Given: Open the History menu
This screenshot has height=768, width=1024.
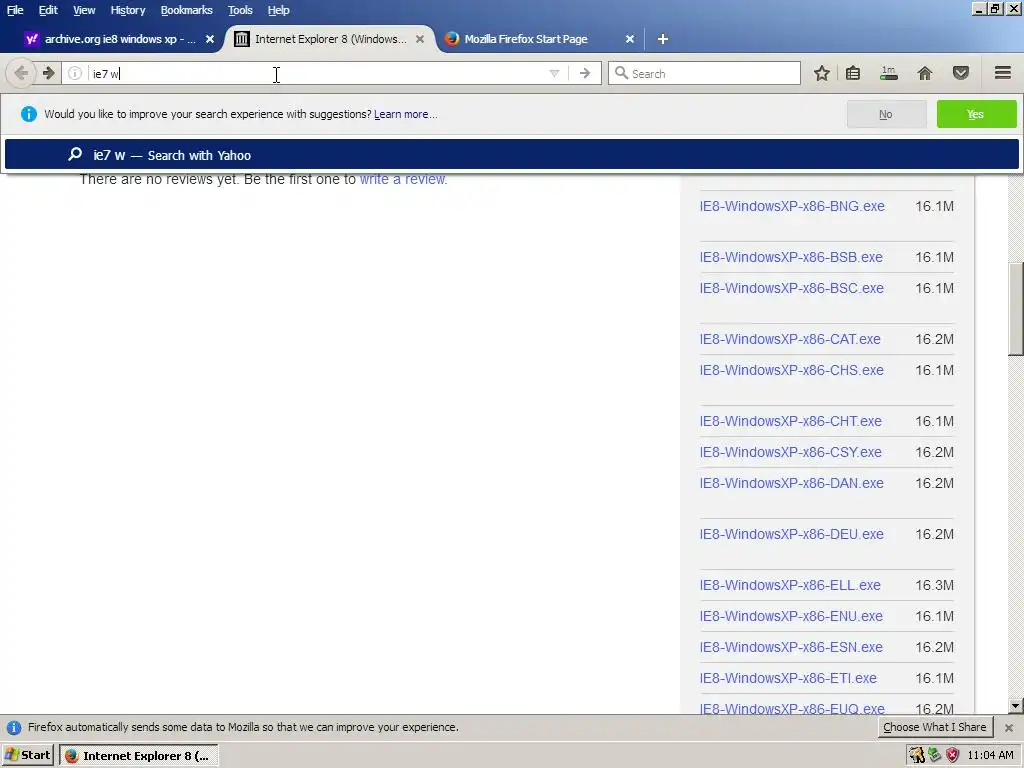Looking at the screenshot, I should click(x=127, y=10).
